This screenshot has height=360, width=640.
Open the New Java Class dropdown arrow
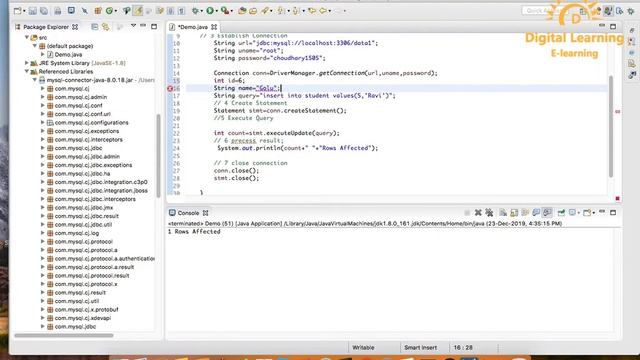[116, 11]
